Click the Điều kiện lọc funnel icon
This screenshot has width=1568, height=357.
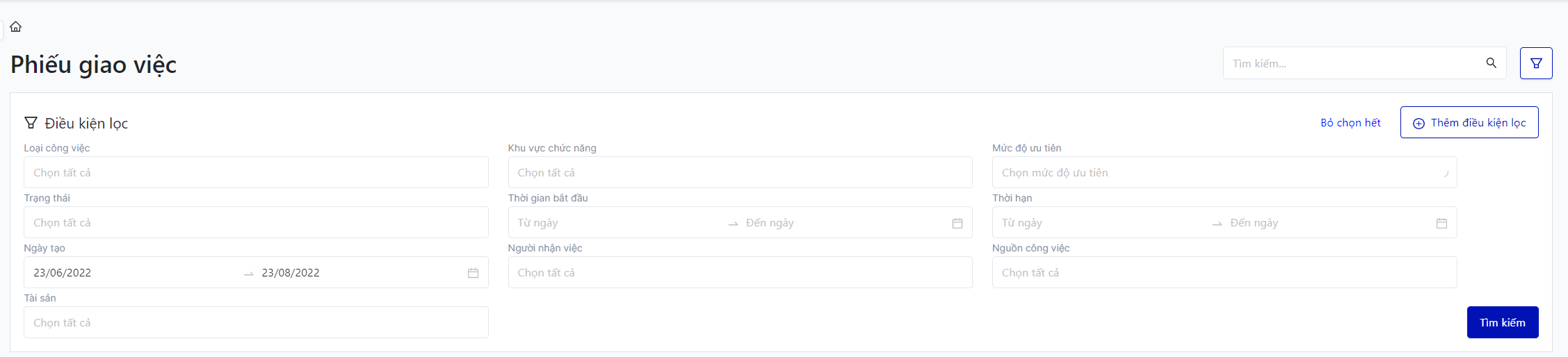click(31, 123)
